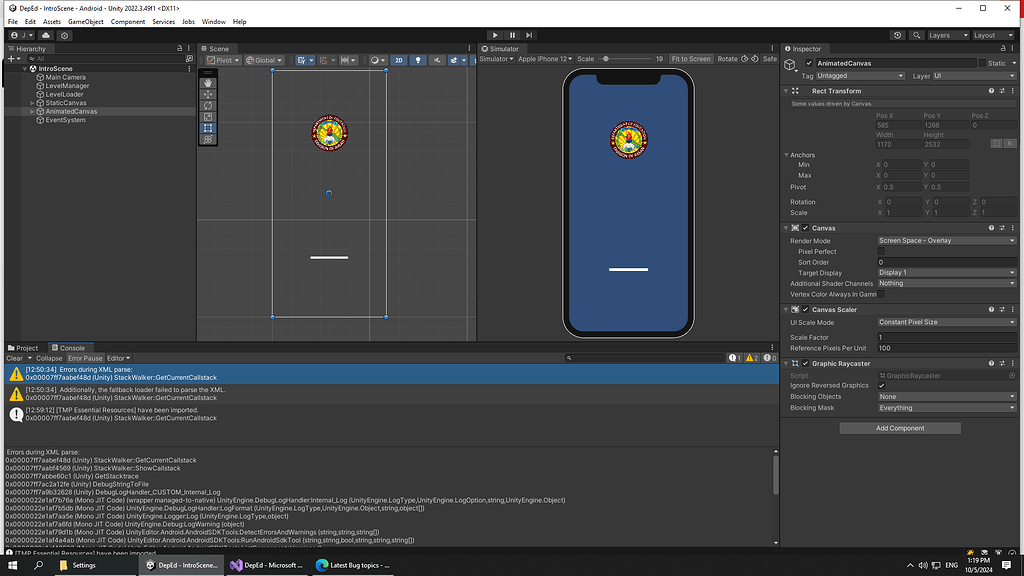This screenshot has height=576, width=1024.
Task: Activate the Rect tool in Scene overlay
Action: point(208,128)
